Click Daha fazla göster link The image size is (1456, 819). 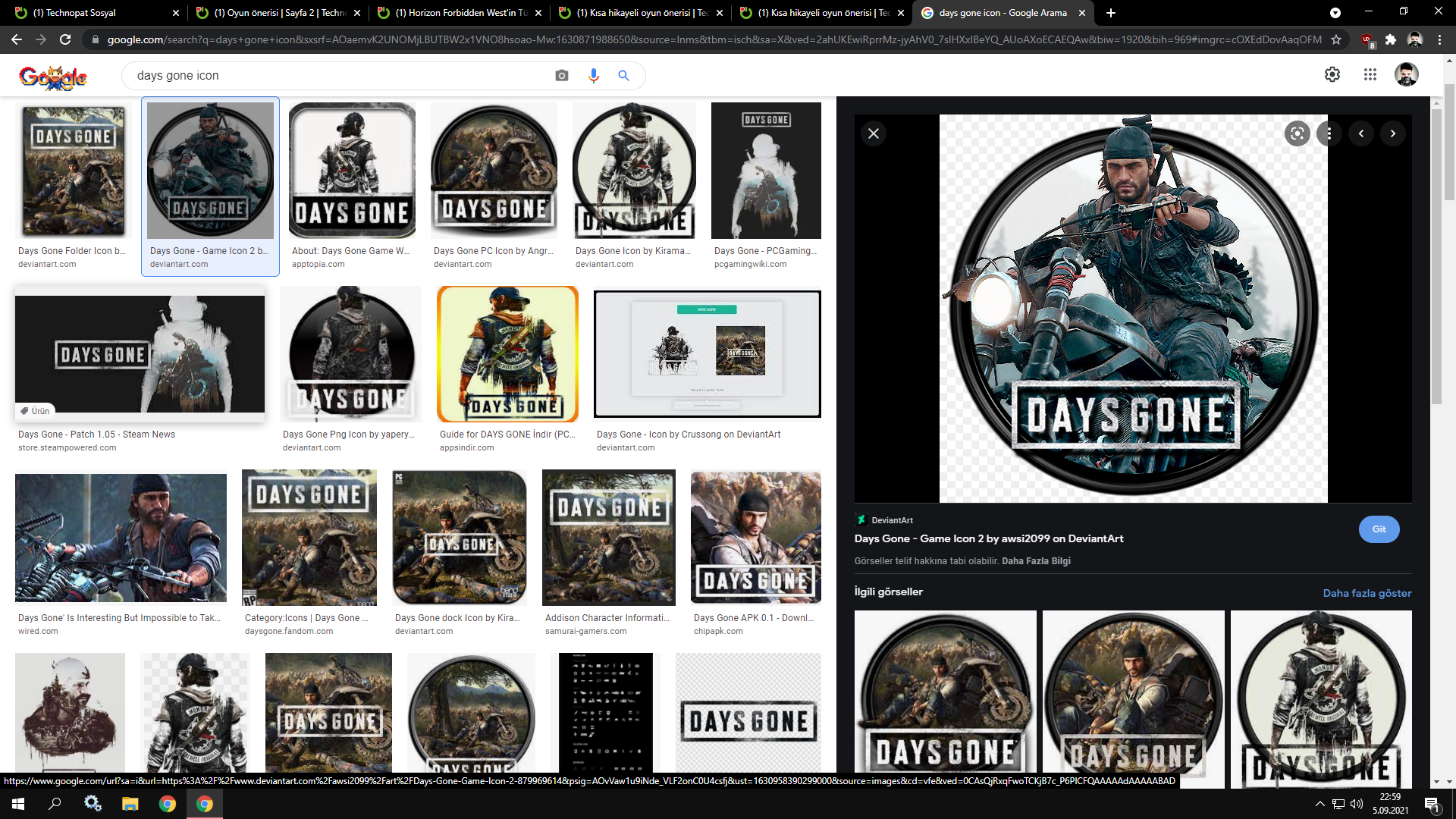tap(1367, 593)
